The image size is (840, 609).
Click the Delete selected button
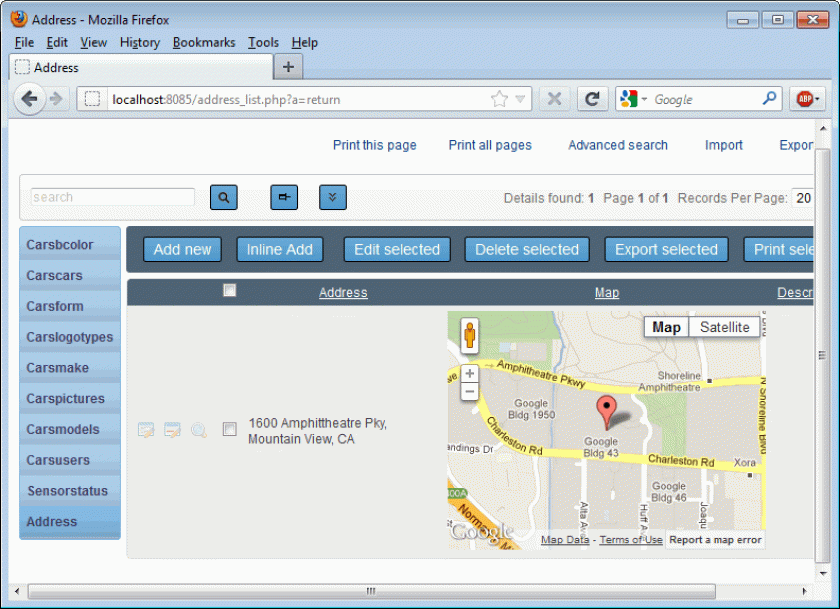(x=527, y=250)
